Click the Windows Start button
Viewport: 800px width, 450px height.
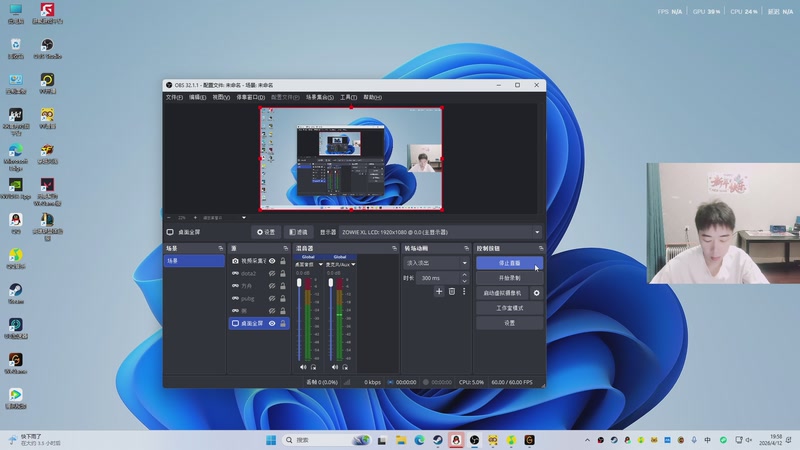271,440
